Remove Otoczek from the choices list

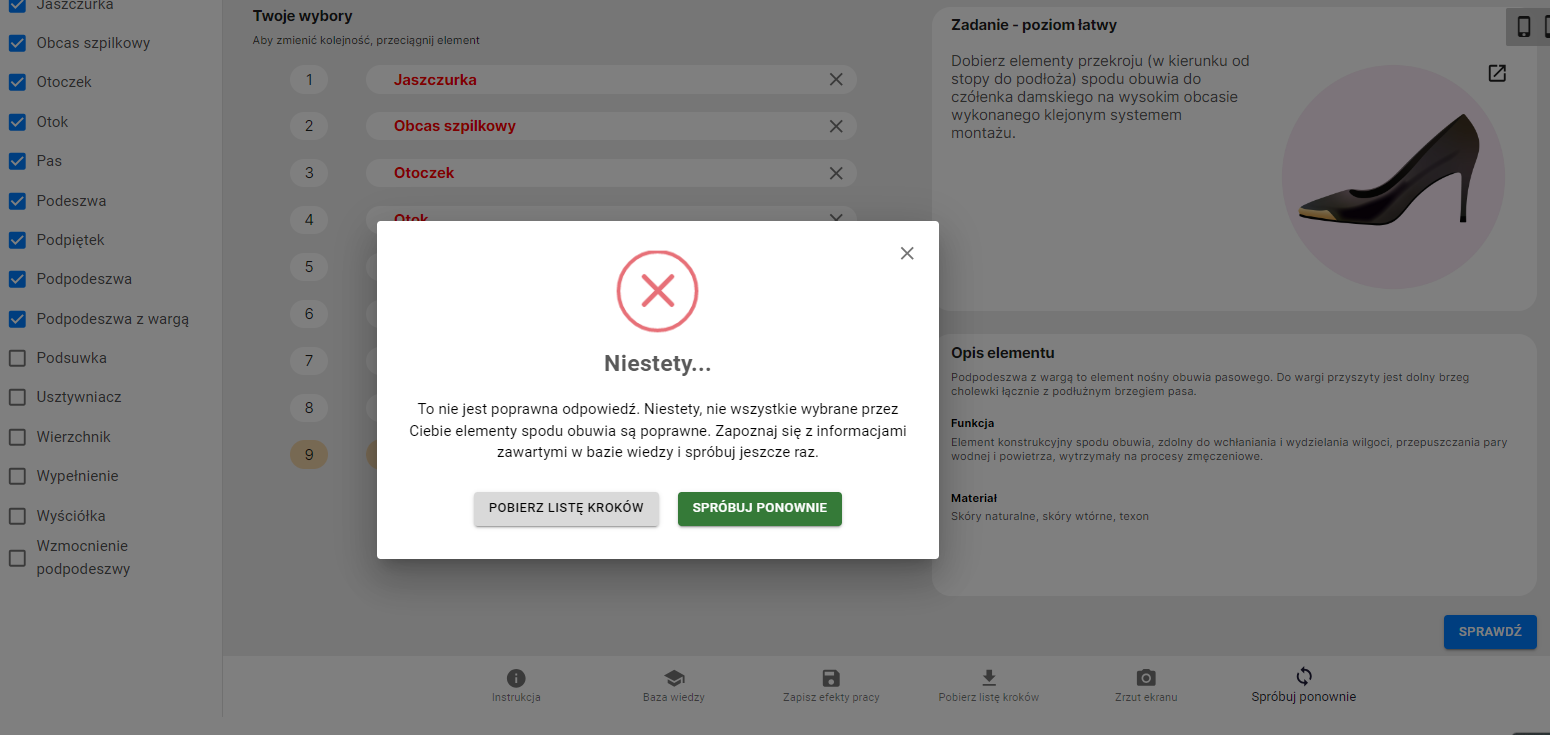(836, 173)
